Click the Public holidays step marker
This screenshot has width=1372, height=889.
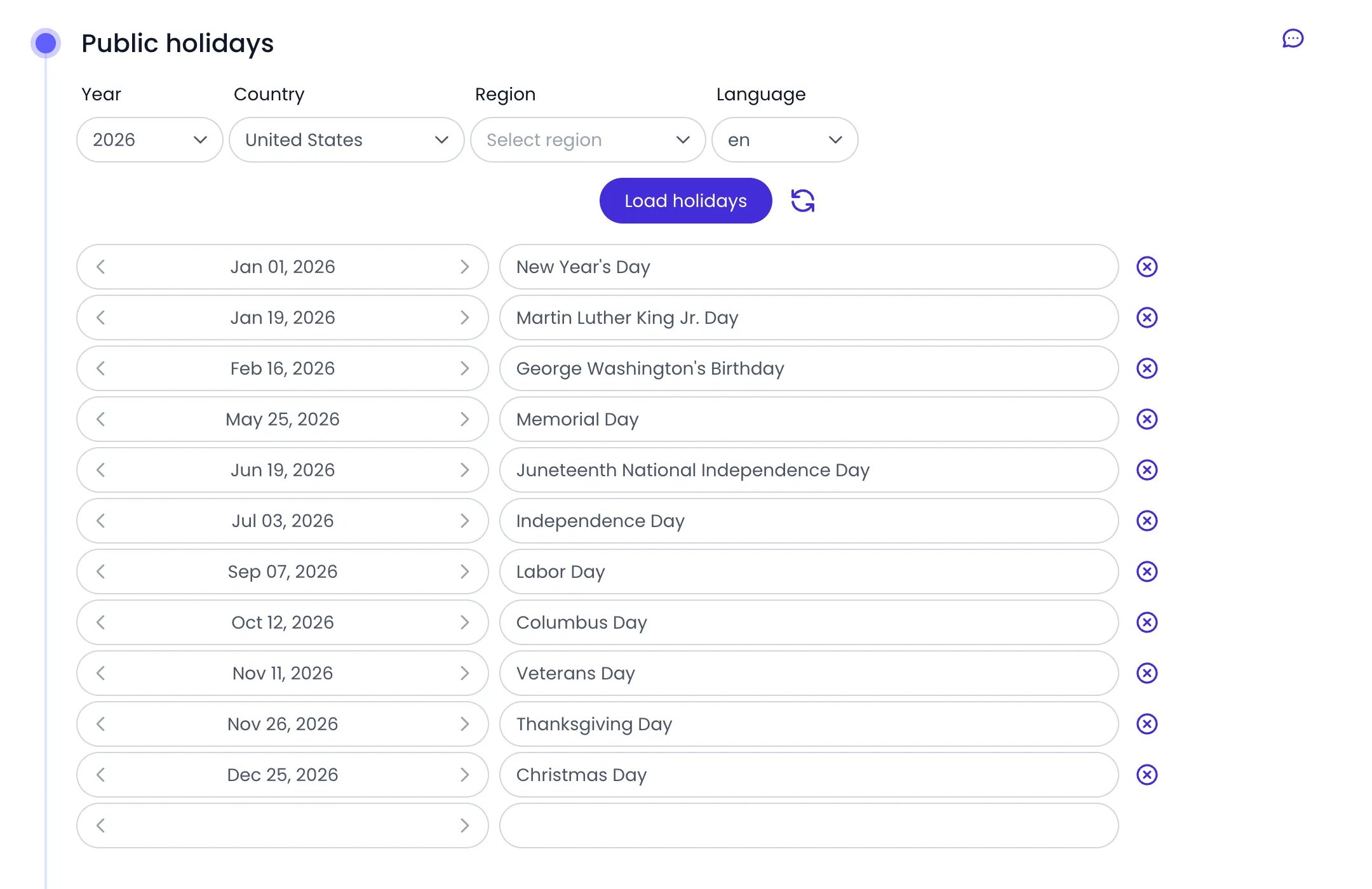[x=46, y=43]
